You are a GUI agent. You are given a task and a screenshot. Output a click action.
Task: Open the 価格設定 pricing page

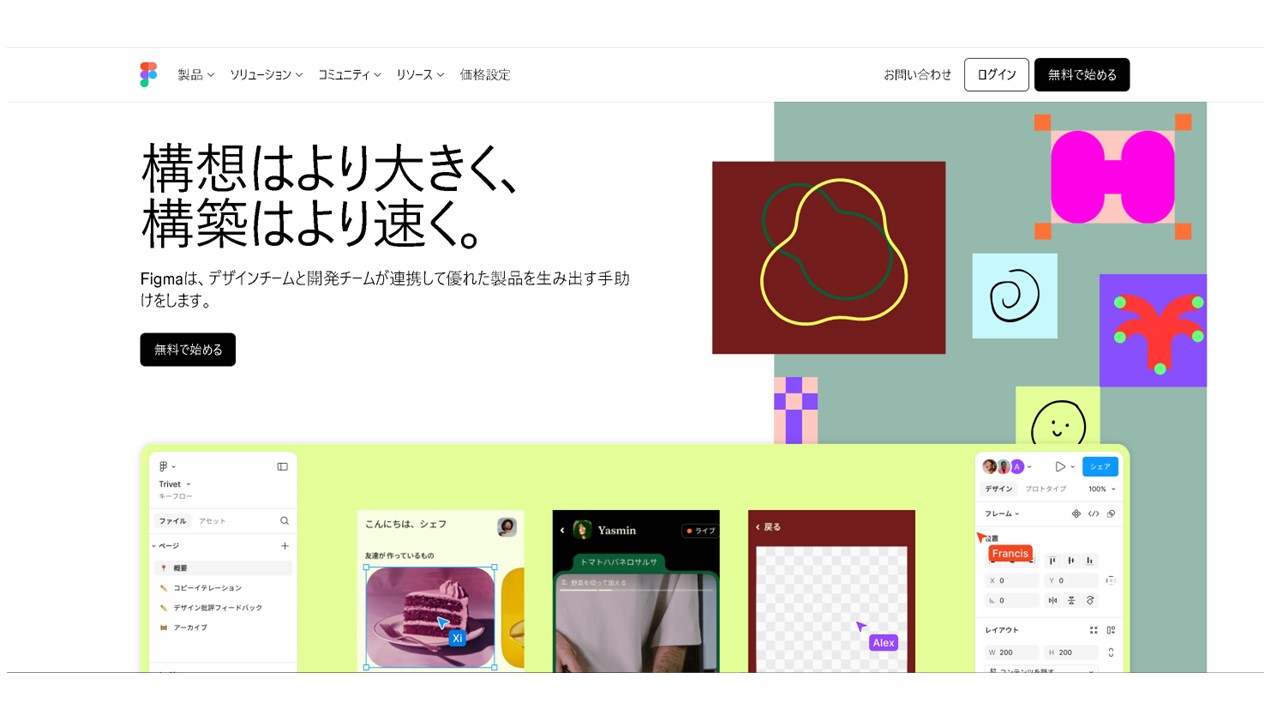pyautogui.click(x=485, y=75)
